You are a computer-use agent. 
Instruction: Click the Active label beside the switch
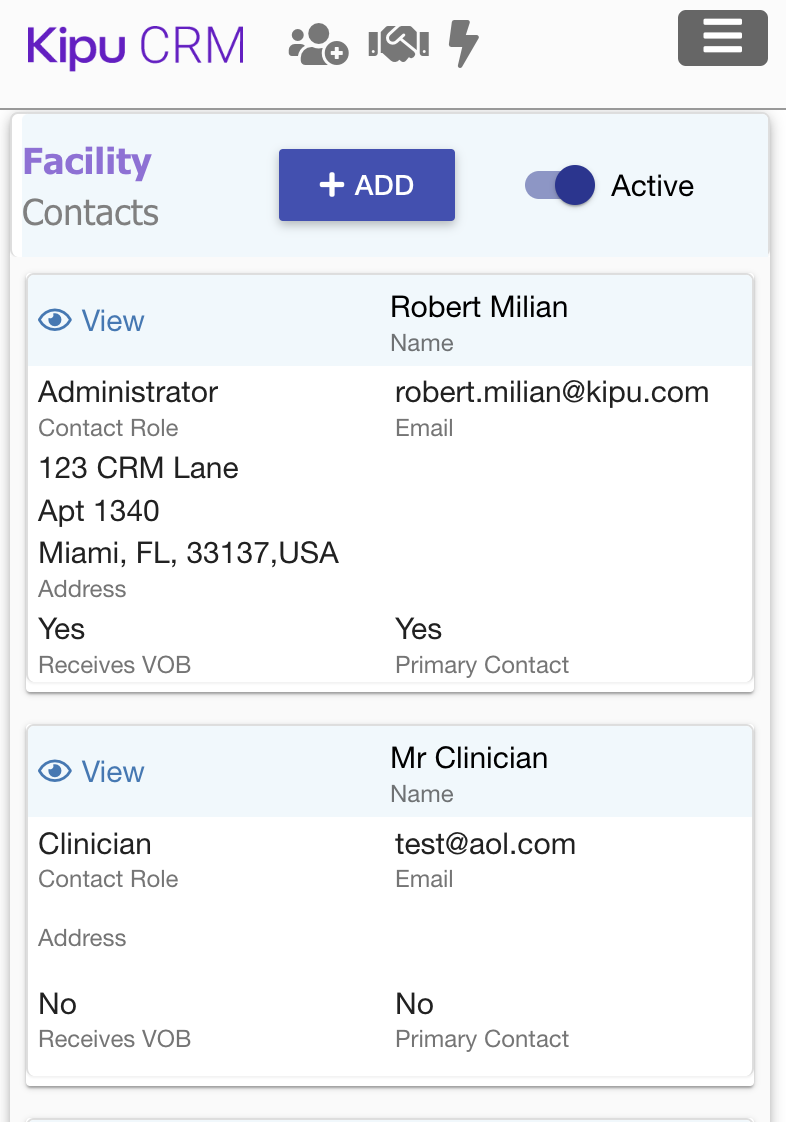coord(652,186)
